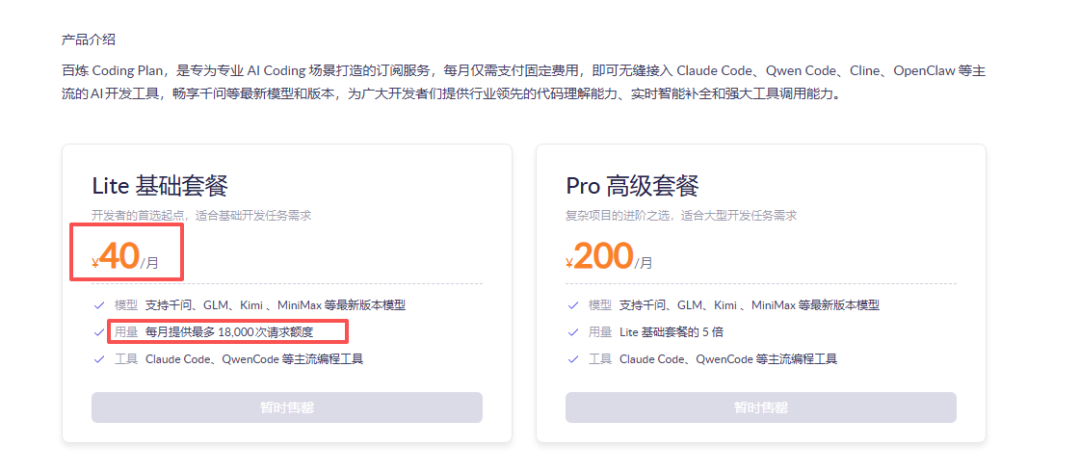This screenshot has height=473, width=1080.
Task: Click checkmark beside Pro 模型 feature
Action: tap(573, 305)
